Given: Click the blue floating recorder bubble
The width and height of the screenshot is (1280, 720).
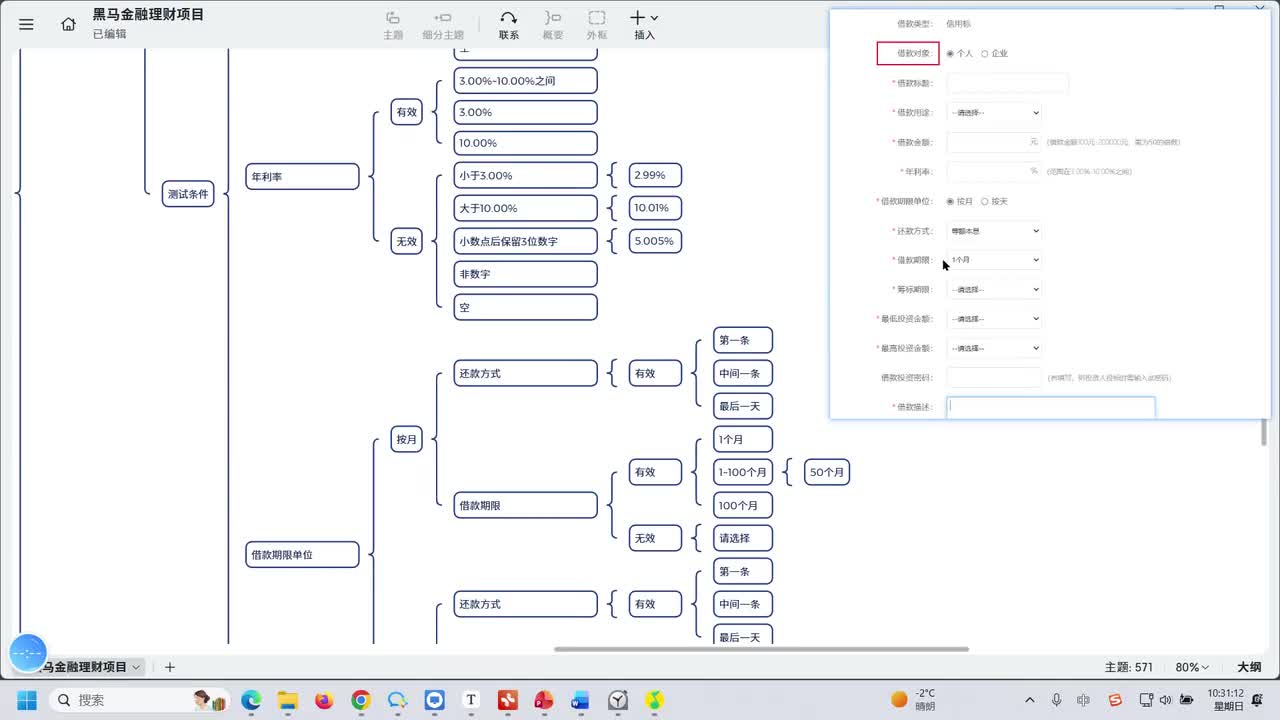Looking at the screenshot, I should tap(28, 653).
